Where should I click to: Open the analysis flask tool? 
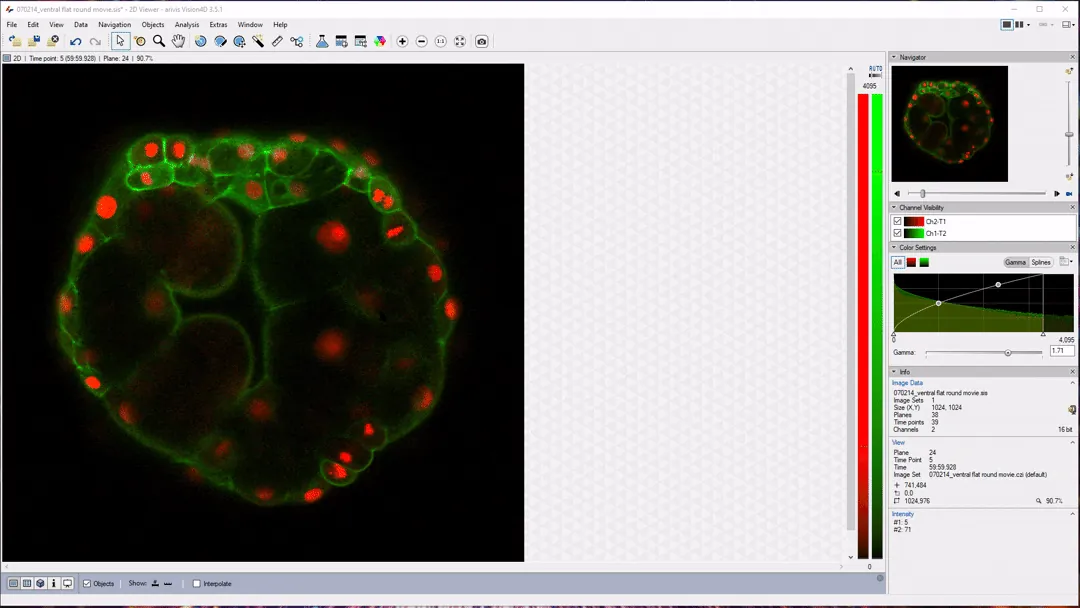coord(322,41)
